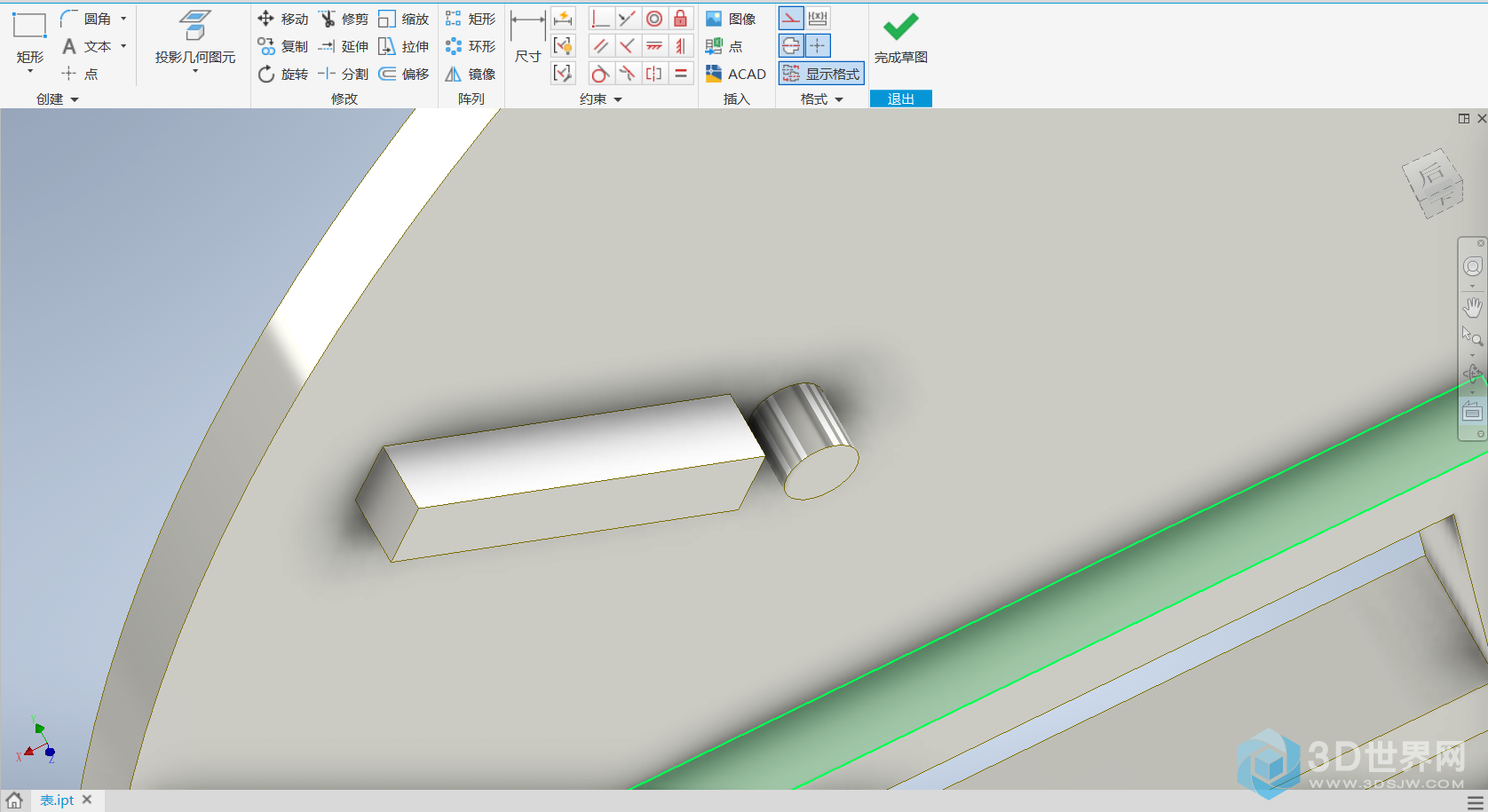Screen dimensions: 1488x812
Task: Create a 环形 circular pattern
Action: click(471, 46)
